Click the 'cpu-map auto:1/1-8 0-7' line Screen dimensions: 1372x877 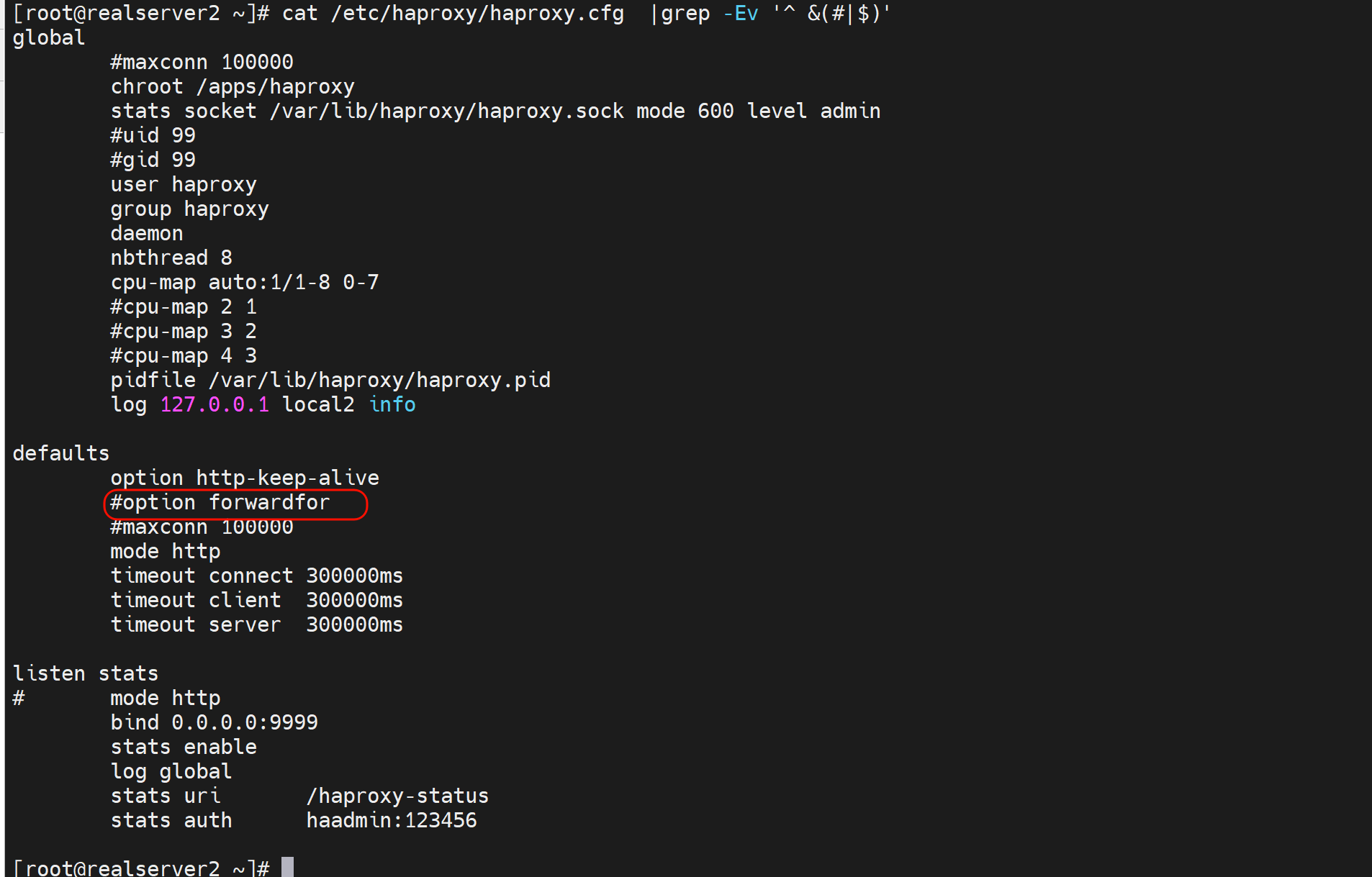245,283
